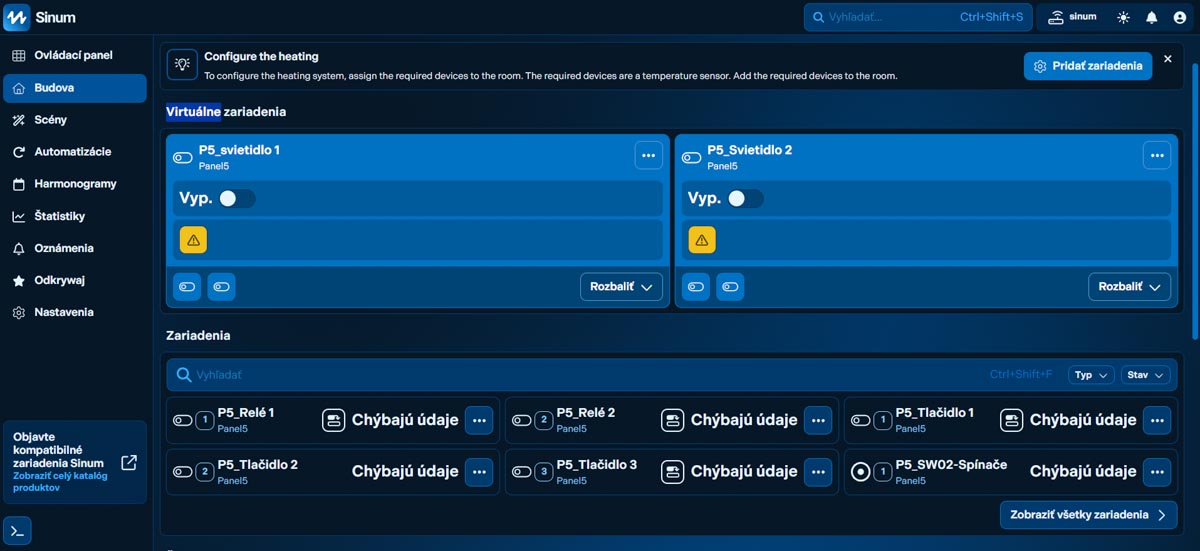
Task: Toggle the light/dark theme sun icon
Action: [x=1124, y=18]
